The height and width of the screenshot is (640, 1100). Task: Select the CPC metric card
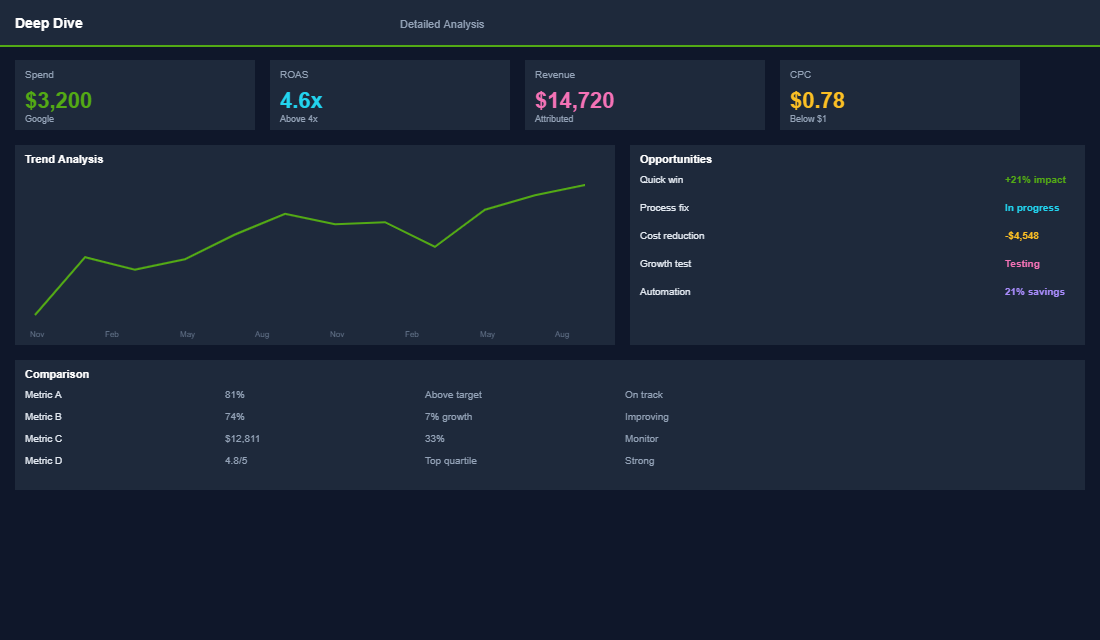[x=899, y=95]
